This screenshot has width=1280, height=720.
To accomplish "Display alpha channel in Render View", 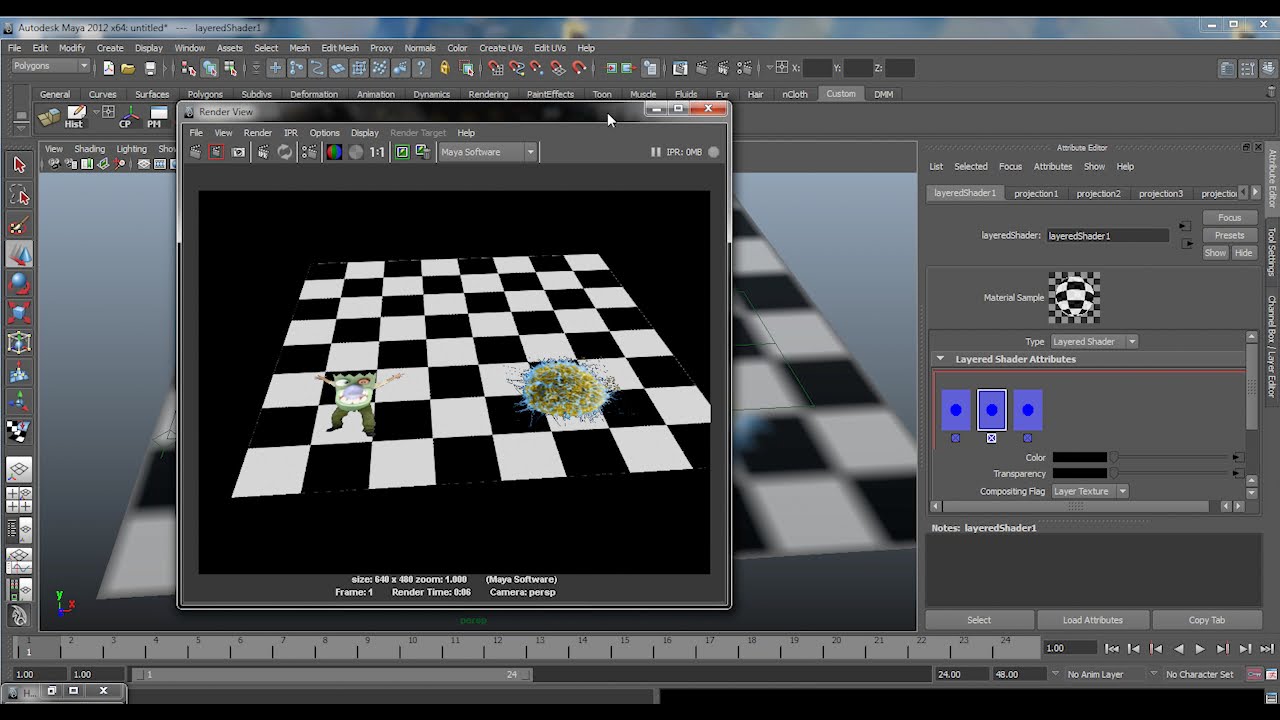I will coord(355,152).
